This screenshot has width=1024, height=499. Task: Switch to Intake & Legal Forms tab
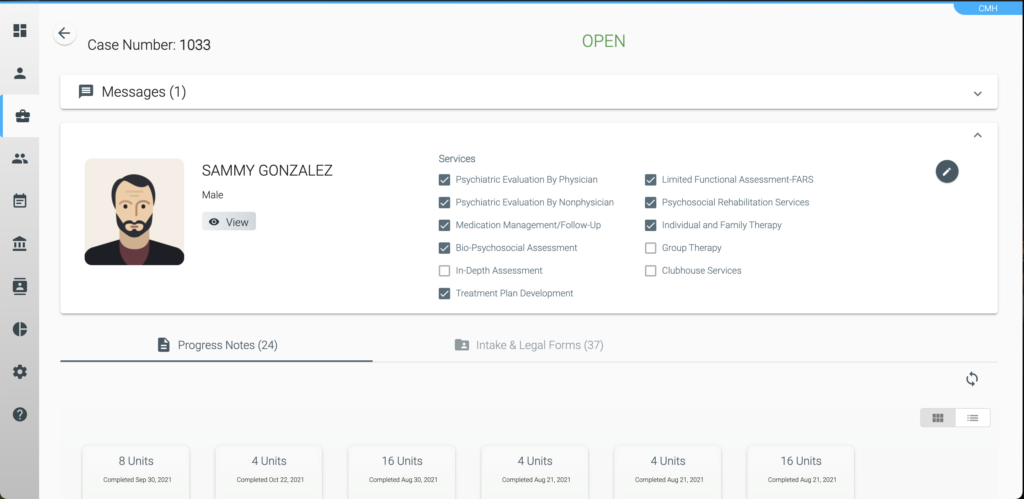[528, 345]
